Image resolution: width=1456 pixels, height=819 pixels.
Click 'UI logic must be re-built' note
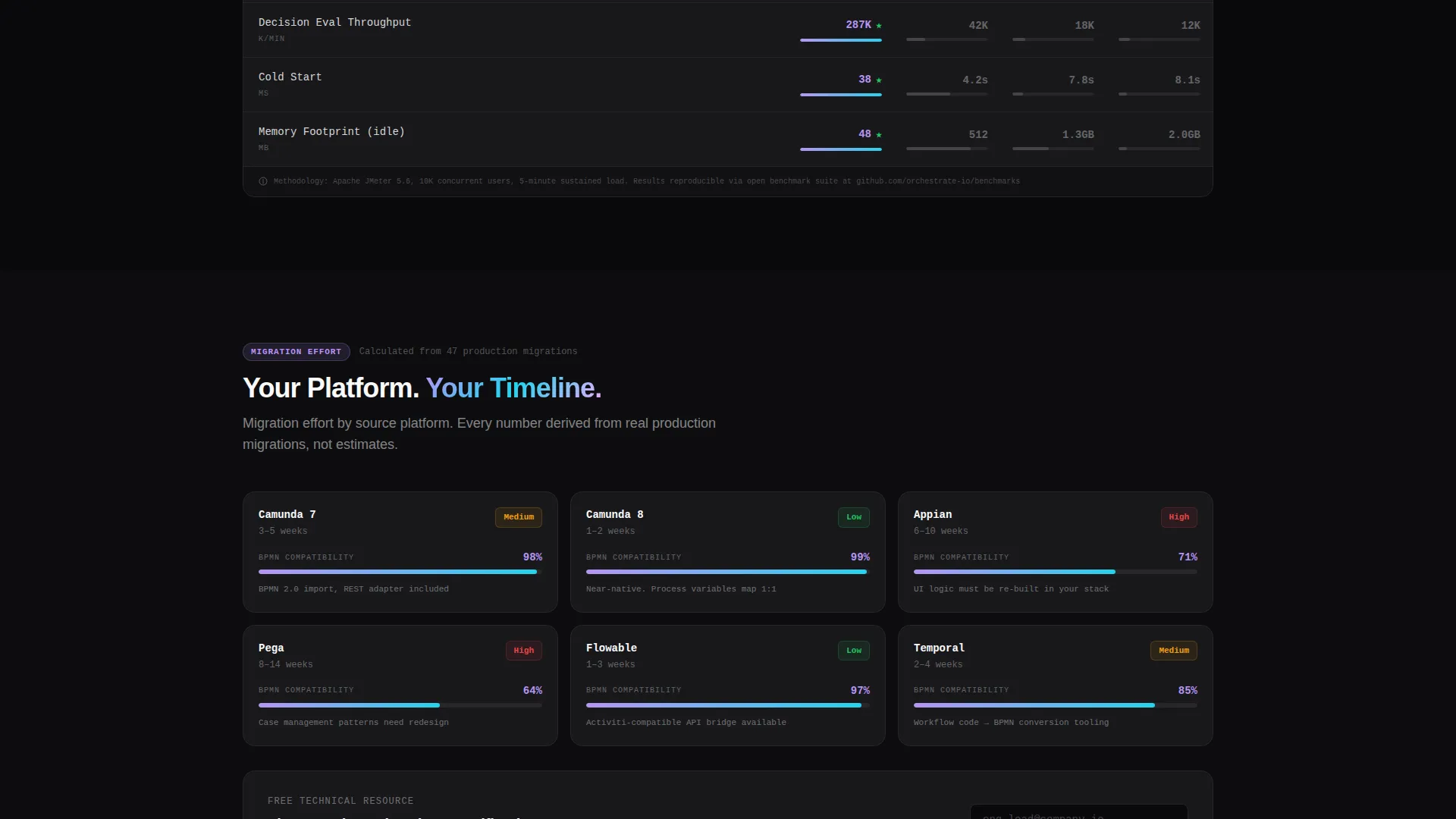click(x=1011, y=589)
